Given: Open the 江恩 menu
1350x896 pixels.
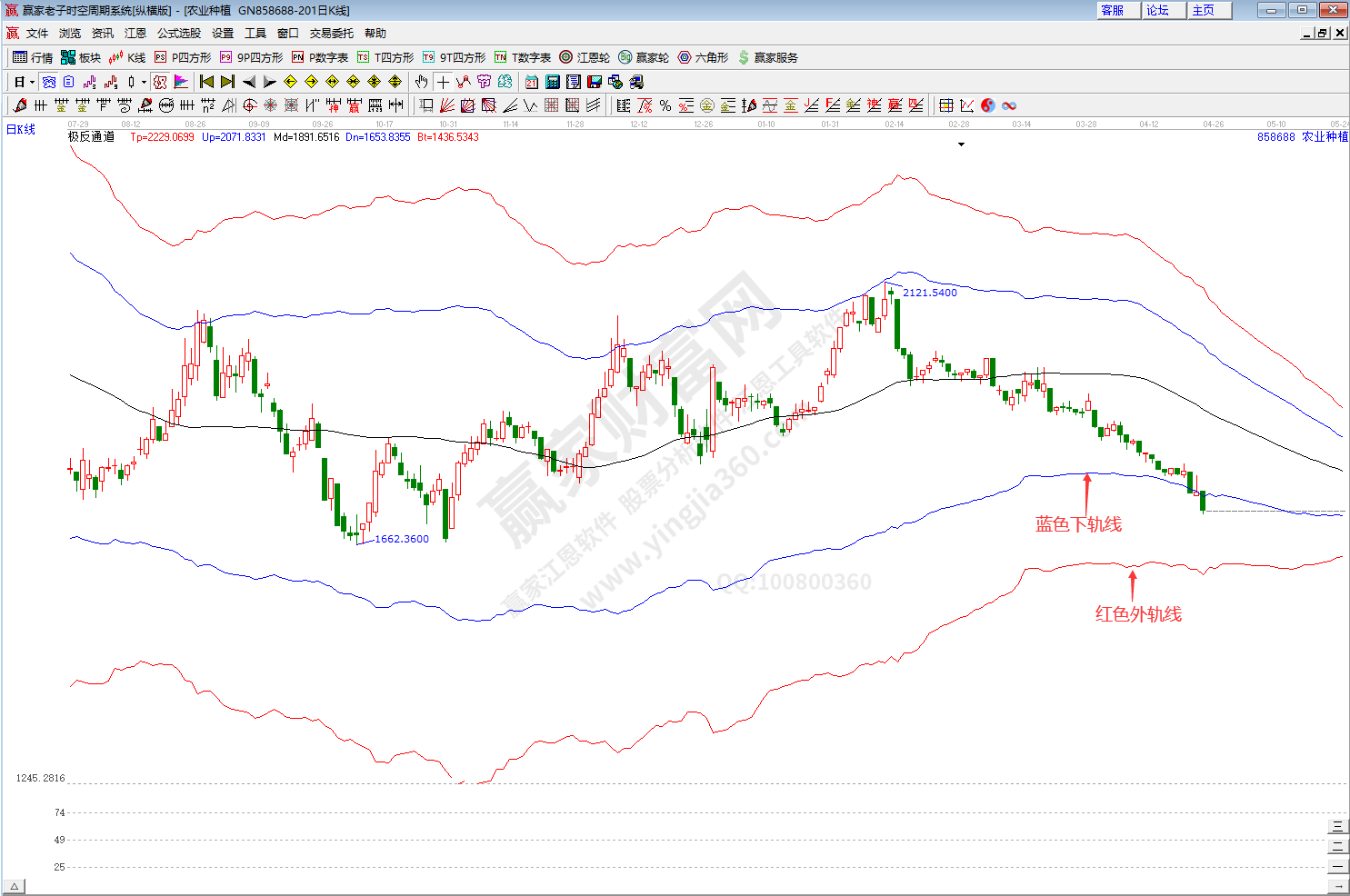Looking at the screenshot, I should [135, 34].
